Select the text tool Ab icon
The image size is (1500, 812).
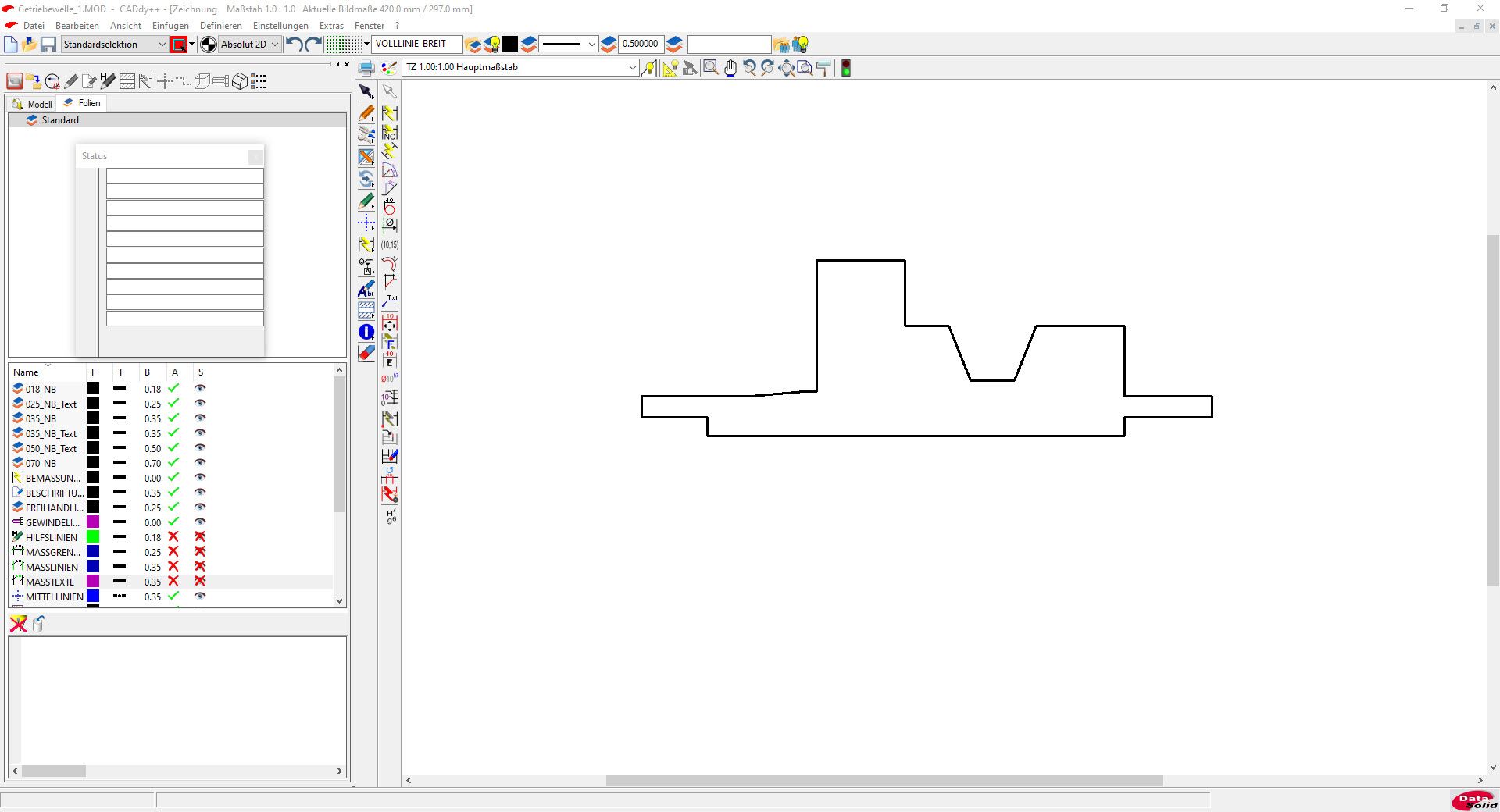pos(366,290)
